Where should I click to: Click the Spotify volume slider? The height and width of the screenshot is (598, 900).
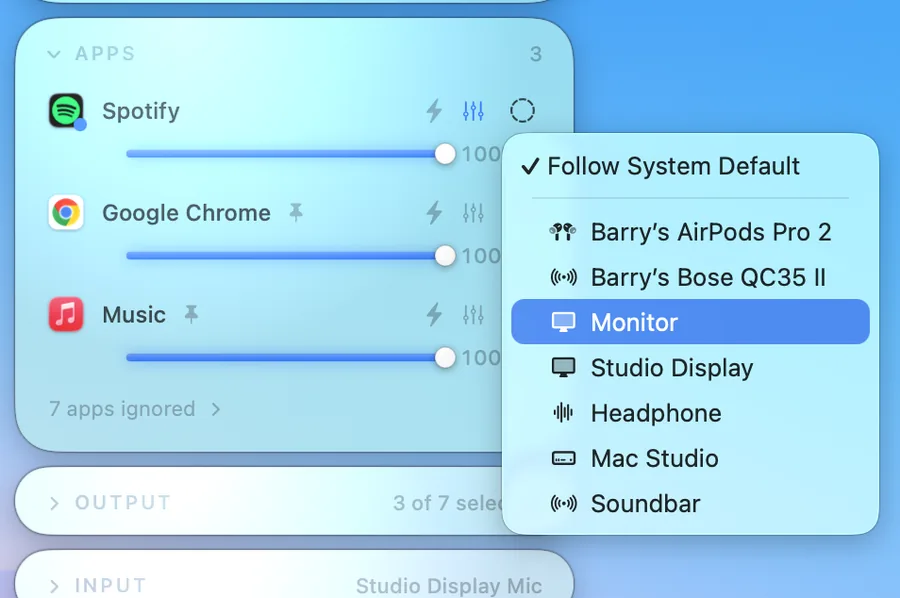pyautogui.click(x=291, y=154)
